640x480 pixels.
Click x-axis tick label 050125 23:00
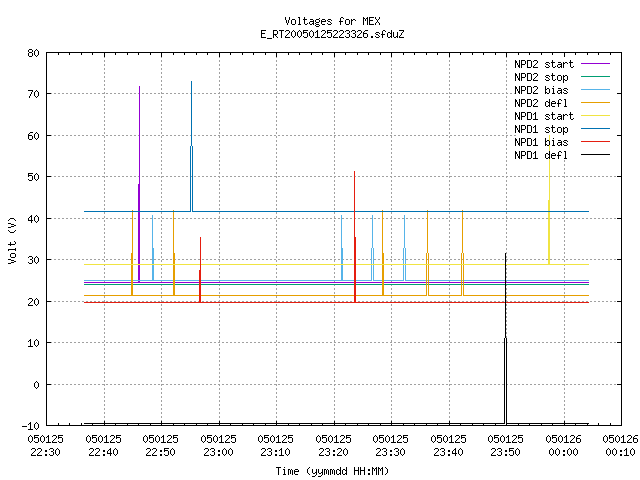click(x=218, y=446)
